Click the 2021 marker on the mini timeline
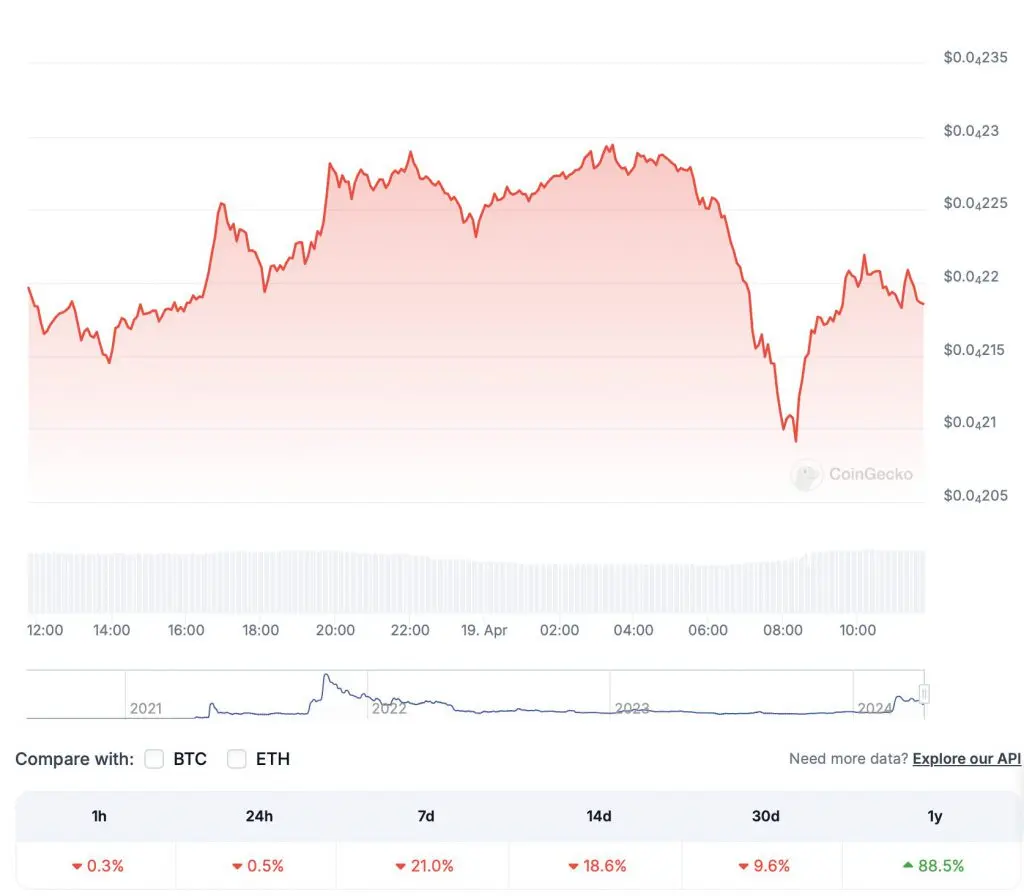1024x896 pixels. coord(146,708)
